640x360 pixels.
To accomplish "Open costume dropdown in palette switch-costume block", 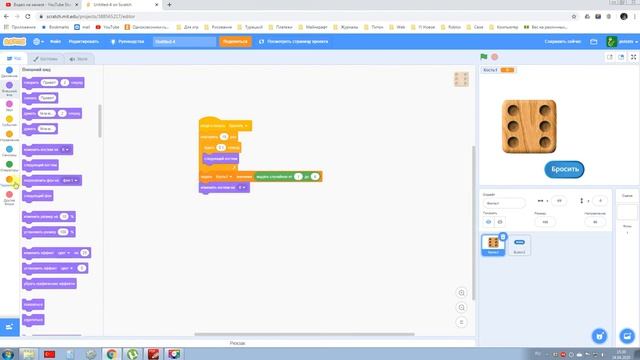I will point(65,150).
